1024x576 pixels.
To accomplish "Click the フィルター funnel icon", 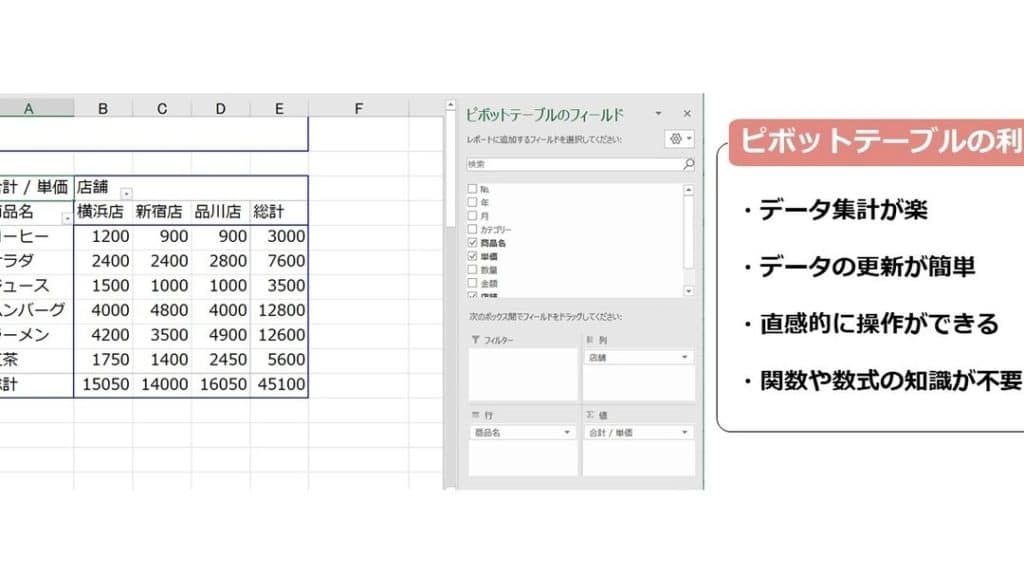I will click(x=475, y=340).
